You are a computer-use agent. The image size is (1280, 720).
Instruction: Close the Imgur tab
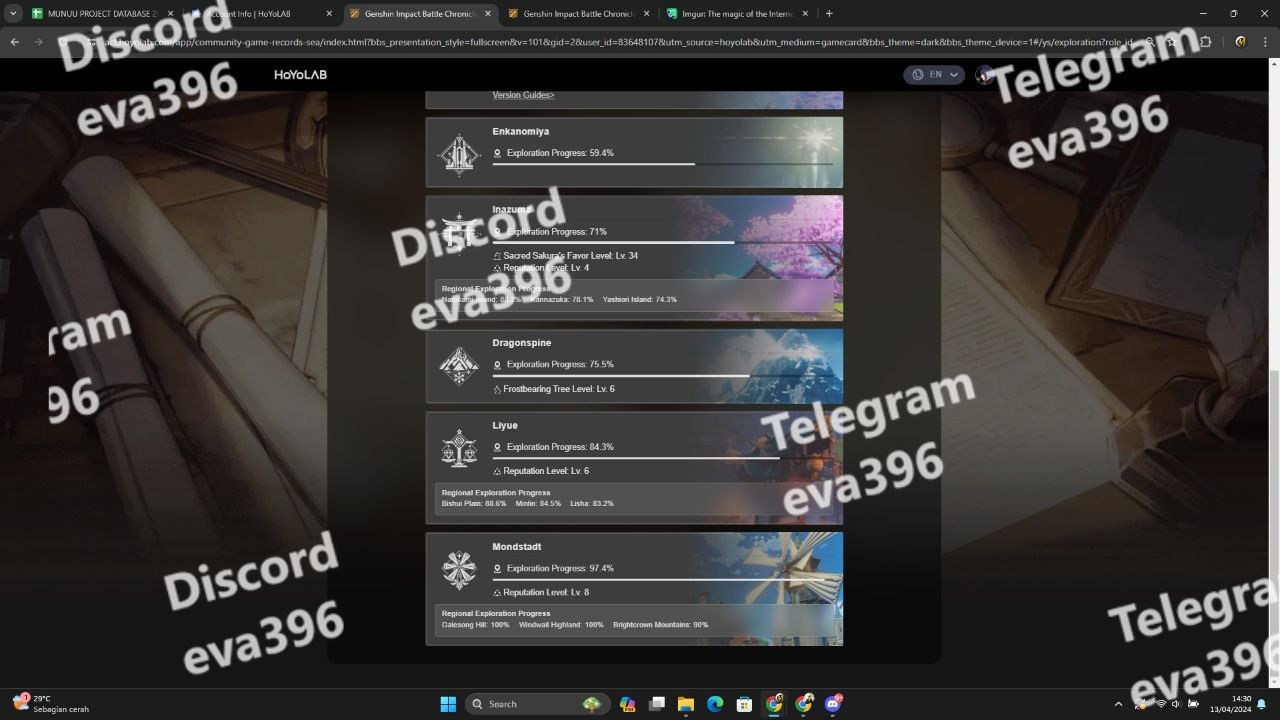coord(805,14)
